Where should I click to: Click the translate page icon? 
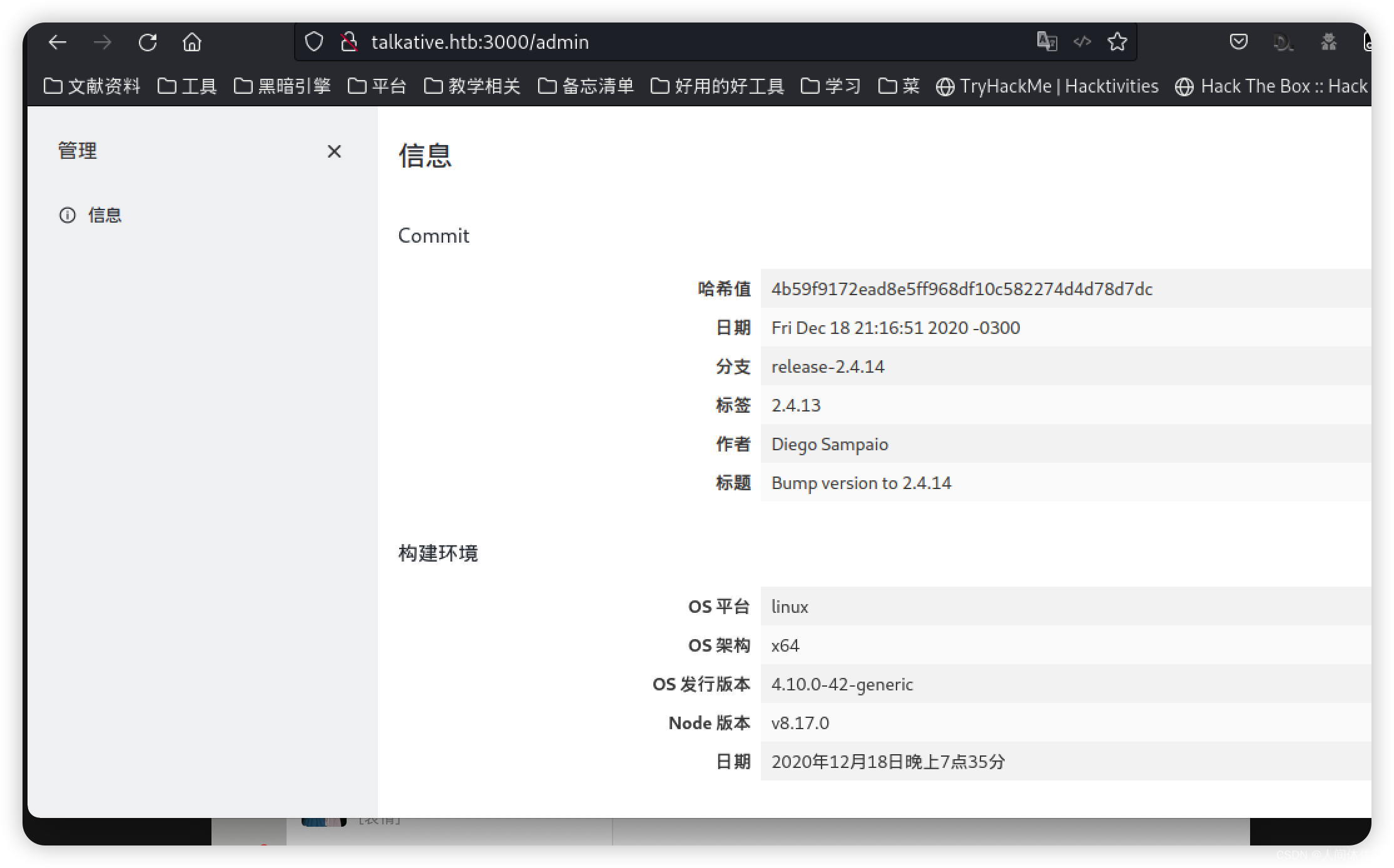[x=1047, y=42]
